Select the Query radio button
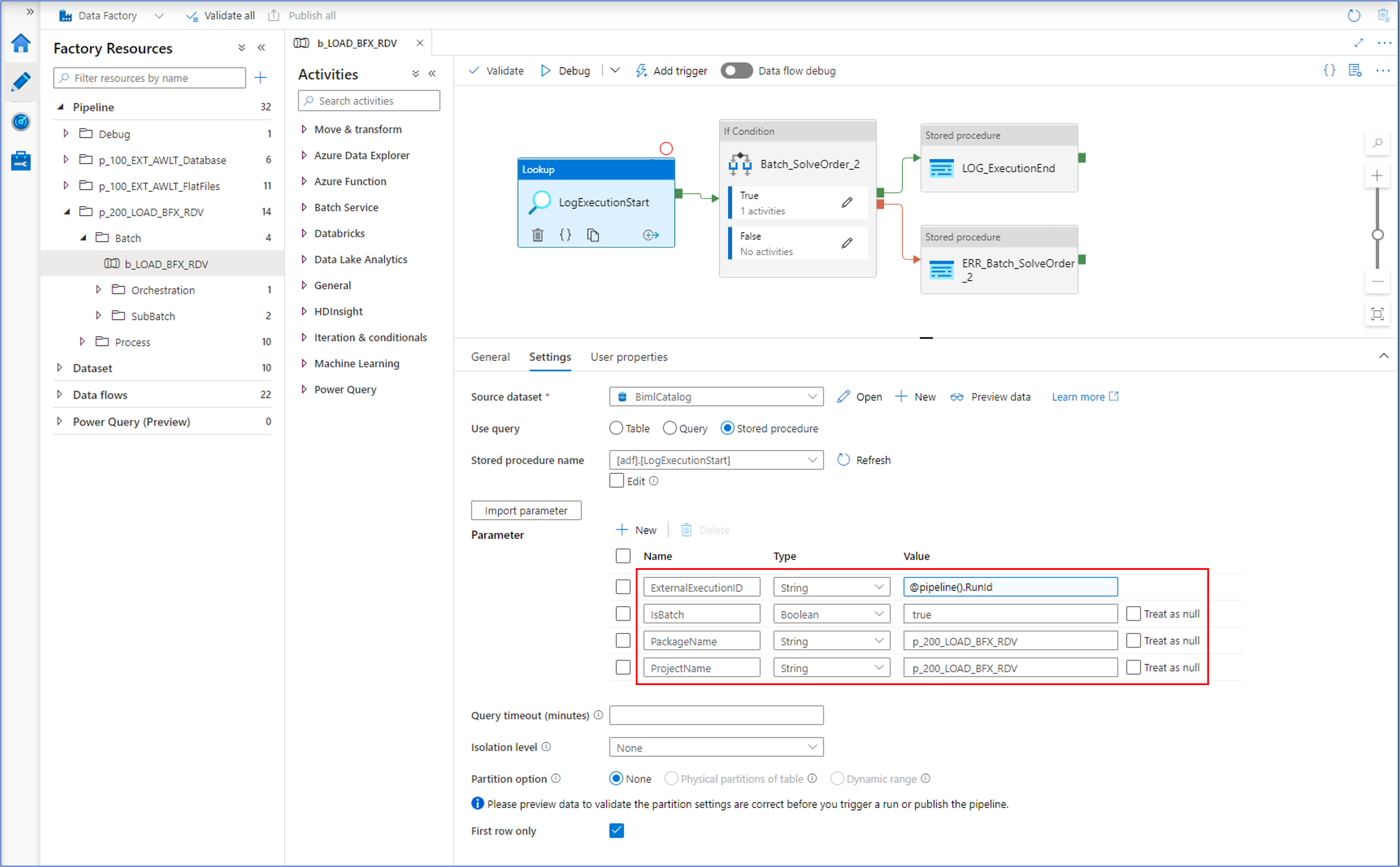This screenshot has height=867, width=1400. point(670,428)
